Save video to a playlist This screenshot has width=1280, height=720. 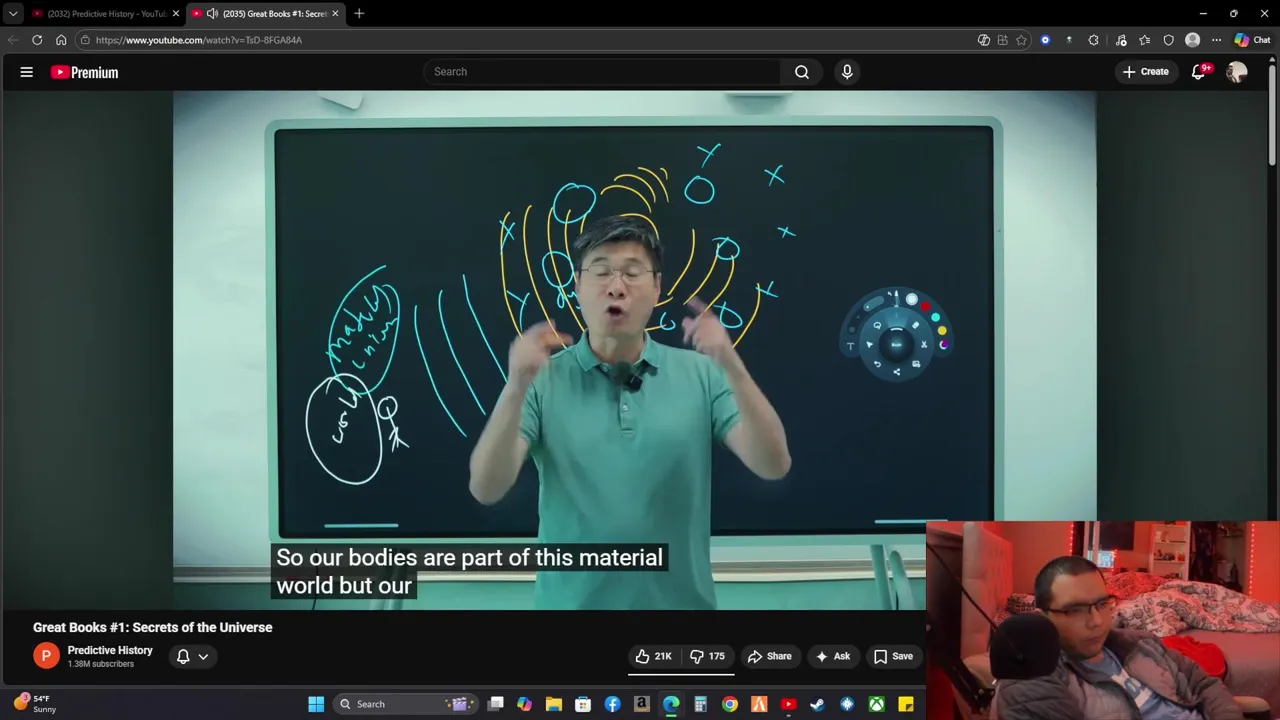point(893,656)
